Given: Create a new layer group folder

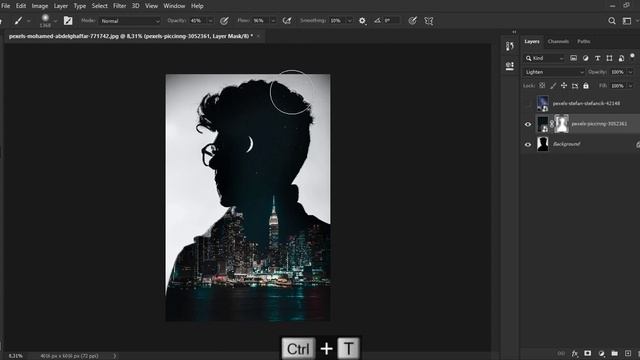Looking at the screenshot, I should tap(614, 353).
